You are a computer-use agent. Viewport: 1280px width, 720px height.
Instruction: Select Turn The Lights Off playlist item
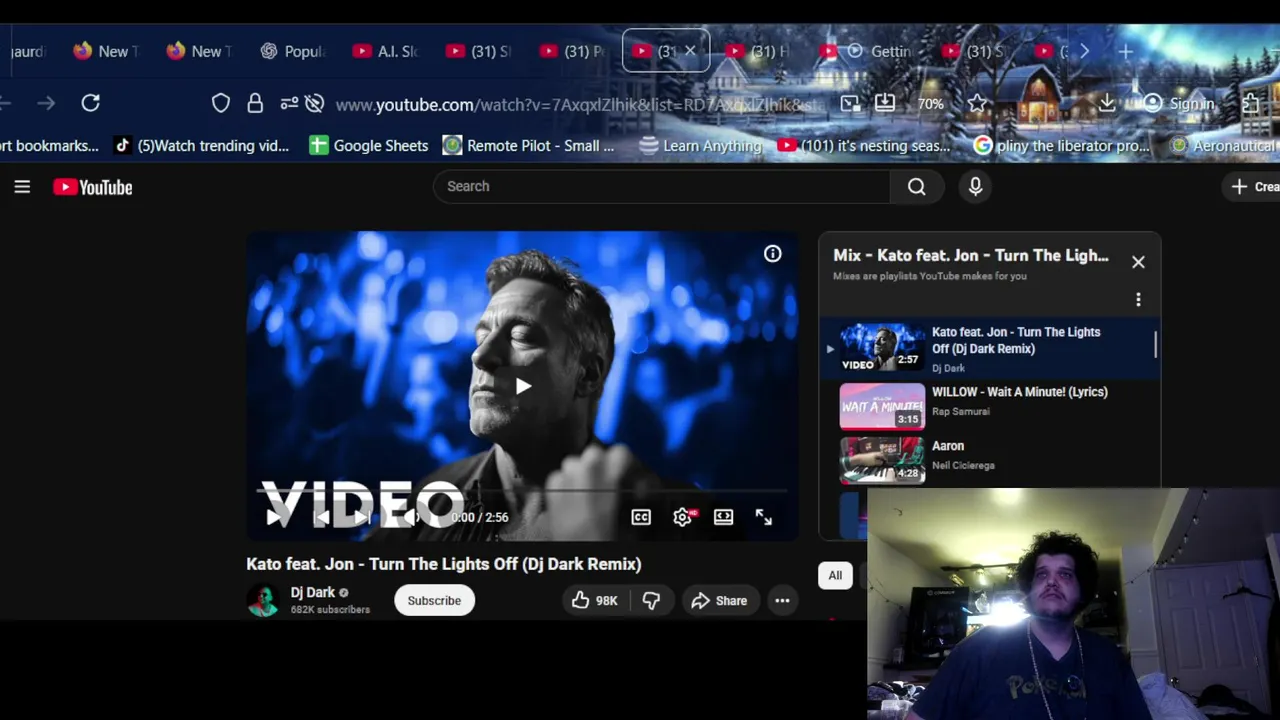(x=990, y=349)
